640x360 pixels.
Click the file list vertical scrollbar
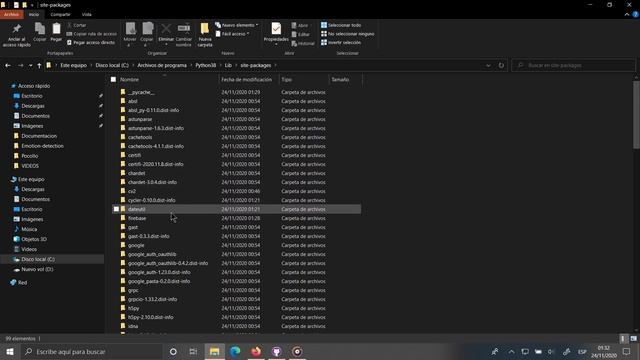[636, 115]
